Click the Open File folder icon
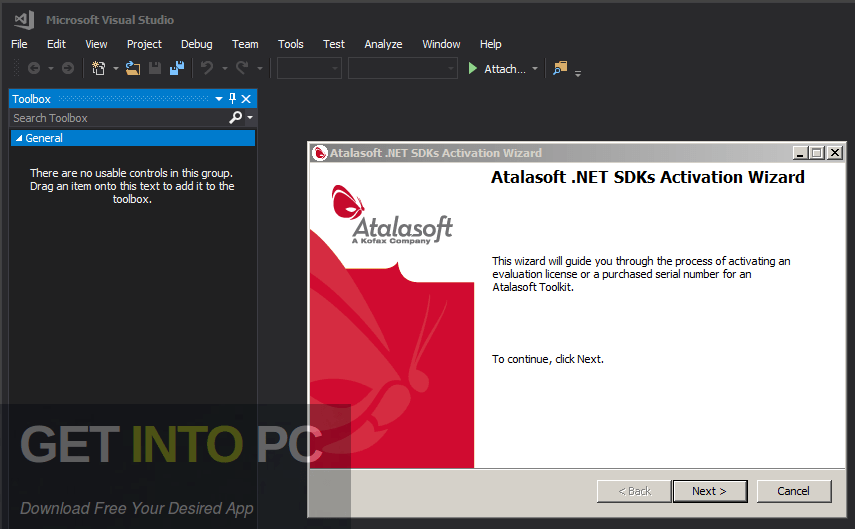 click(x=133, y=68)
